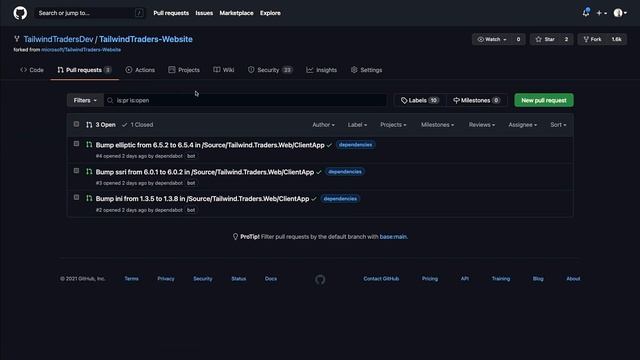This screenshot has width=640, height=360.
Task: Check the ini bump pull request
Action: click(x=76, y=198)
